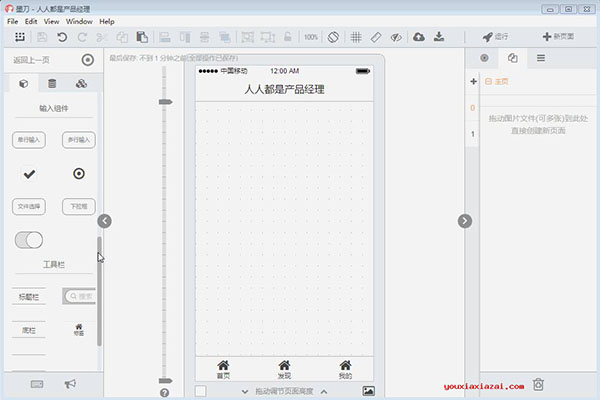600x400 pixels.
Task: Select the checkmark checkbox component
Action: 29,174
